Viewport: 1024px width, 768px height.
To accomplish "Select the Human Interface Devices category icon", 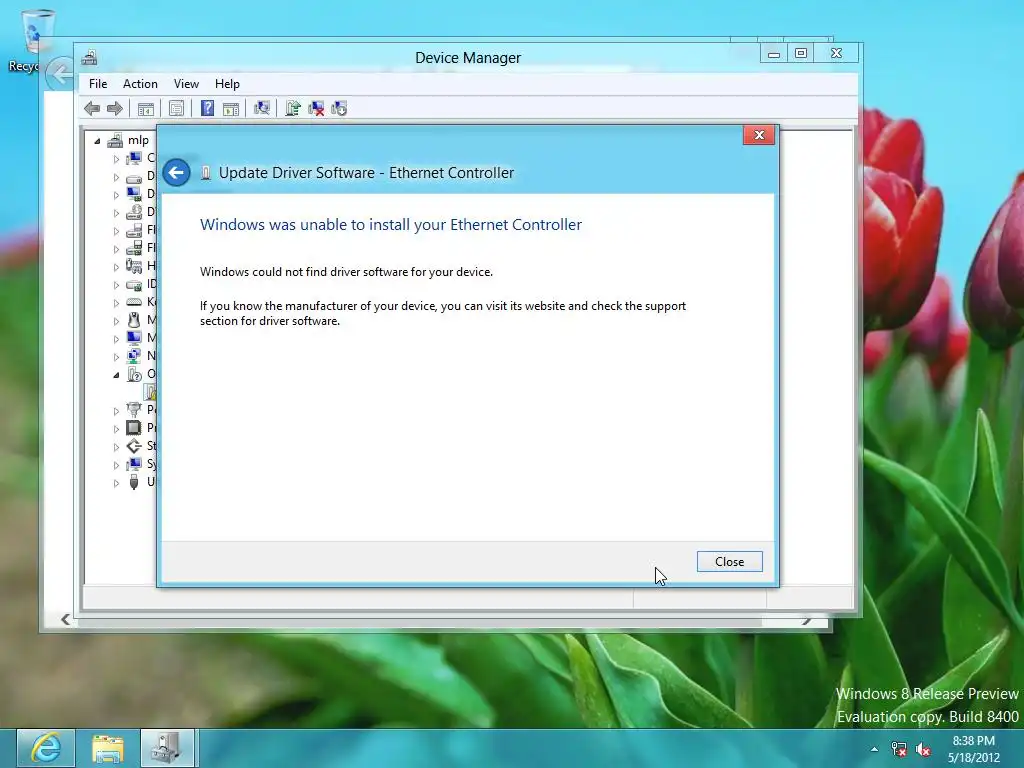I will click(x=134, y=266).
